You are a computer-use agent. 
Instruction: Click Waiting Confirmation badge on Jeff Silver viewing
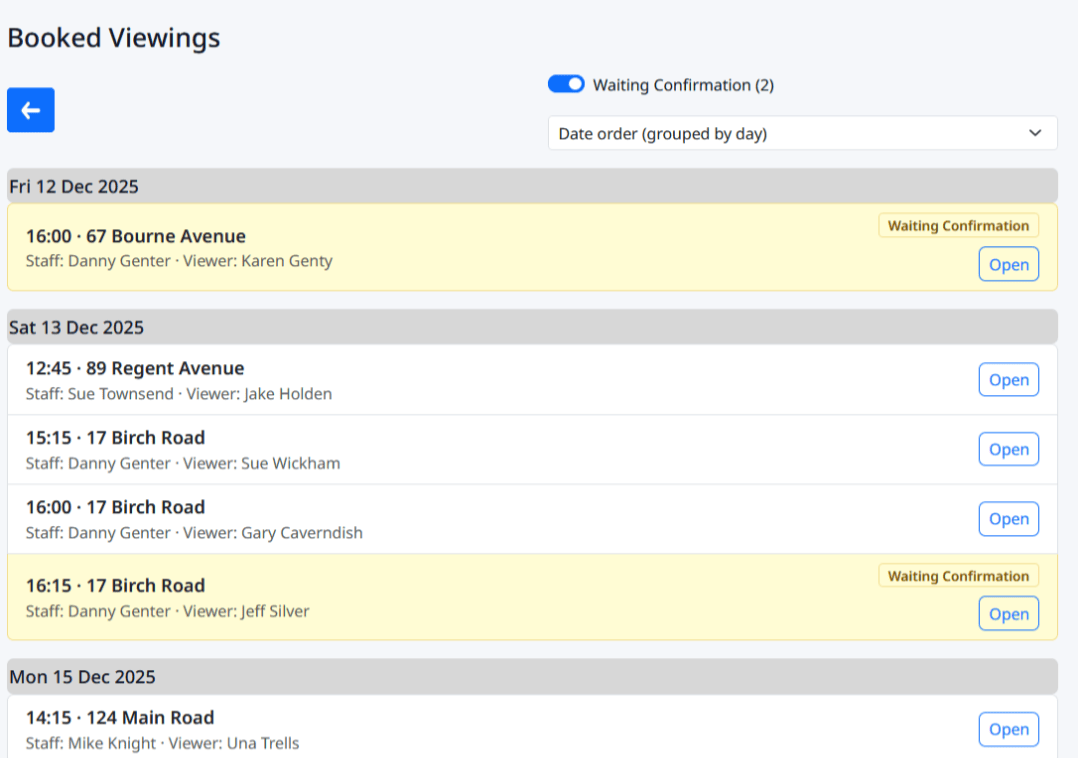tap(958, 576)
